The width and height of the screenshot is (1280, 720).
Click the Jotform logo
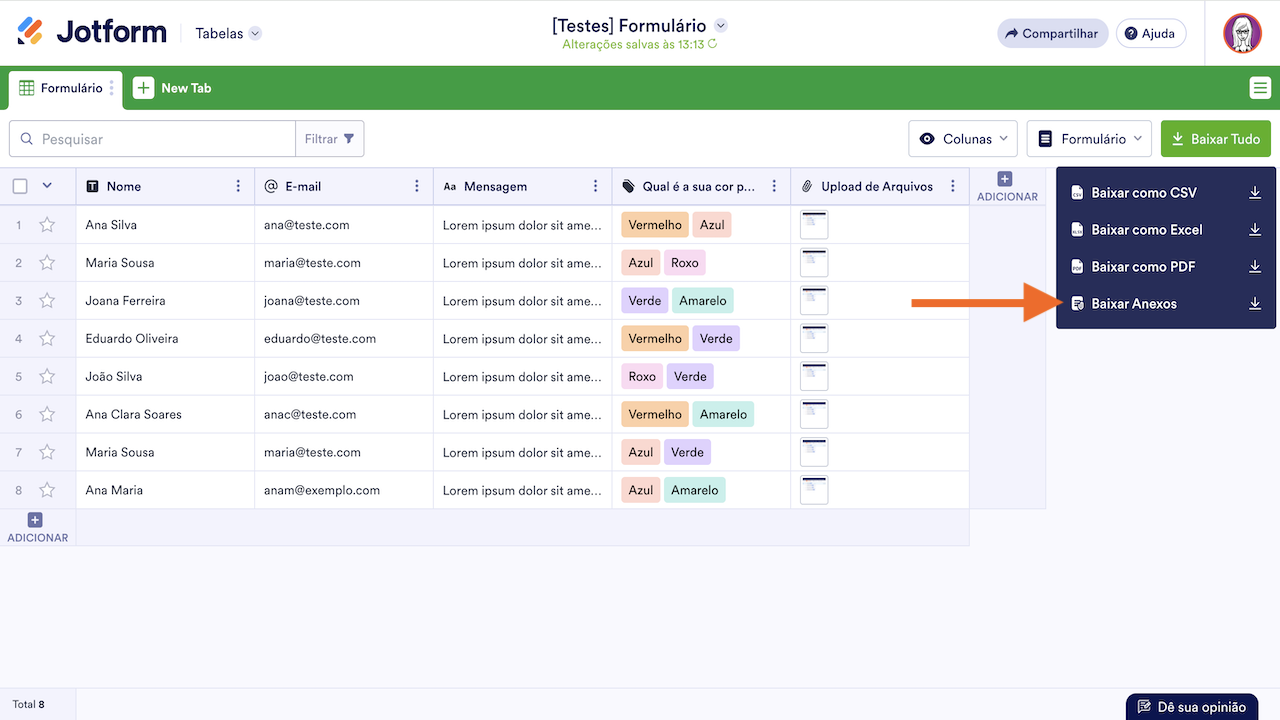(92, 32)
